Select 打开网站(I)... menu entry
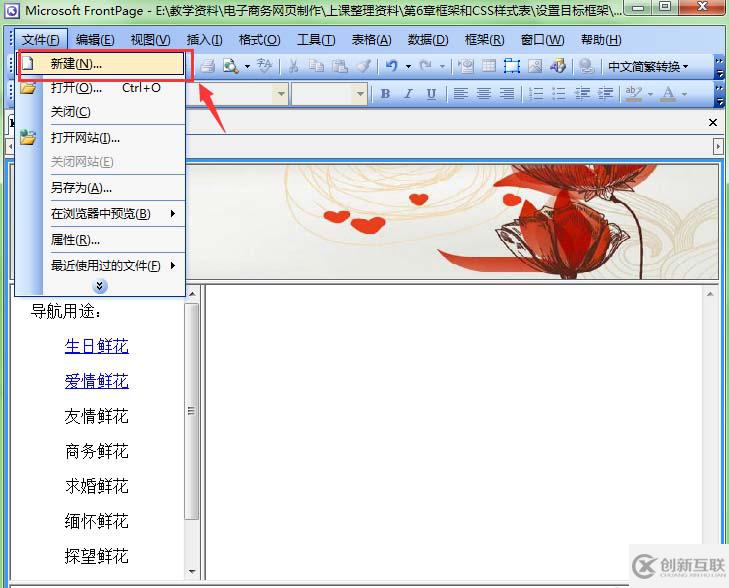 tap(100, 138)
